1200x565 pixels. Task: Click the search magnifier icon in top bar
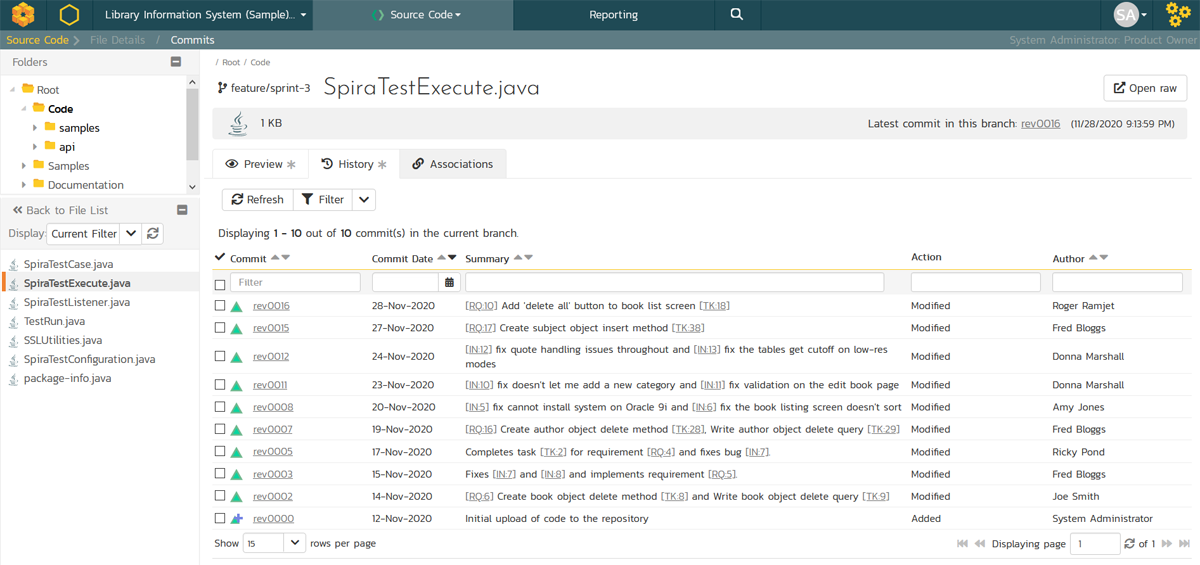(x=736, y=15)
